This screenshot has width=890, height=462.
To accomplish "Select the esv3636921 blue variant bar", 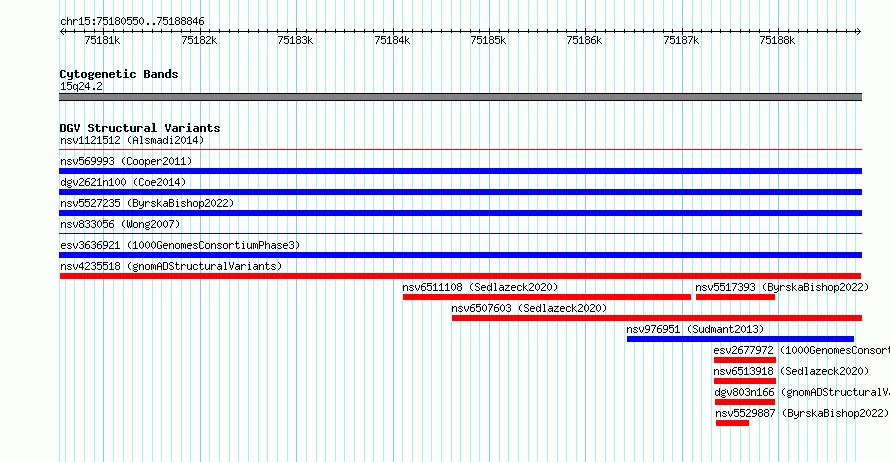I will point(460,255).
